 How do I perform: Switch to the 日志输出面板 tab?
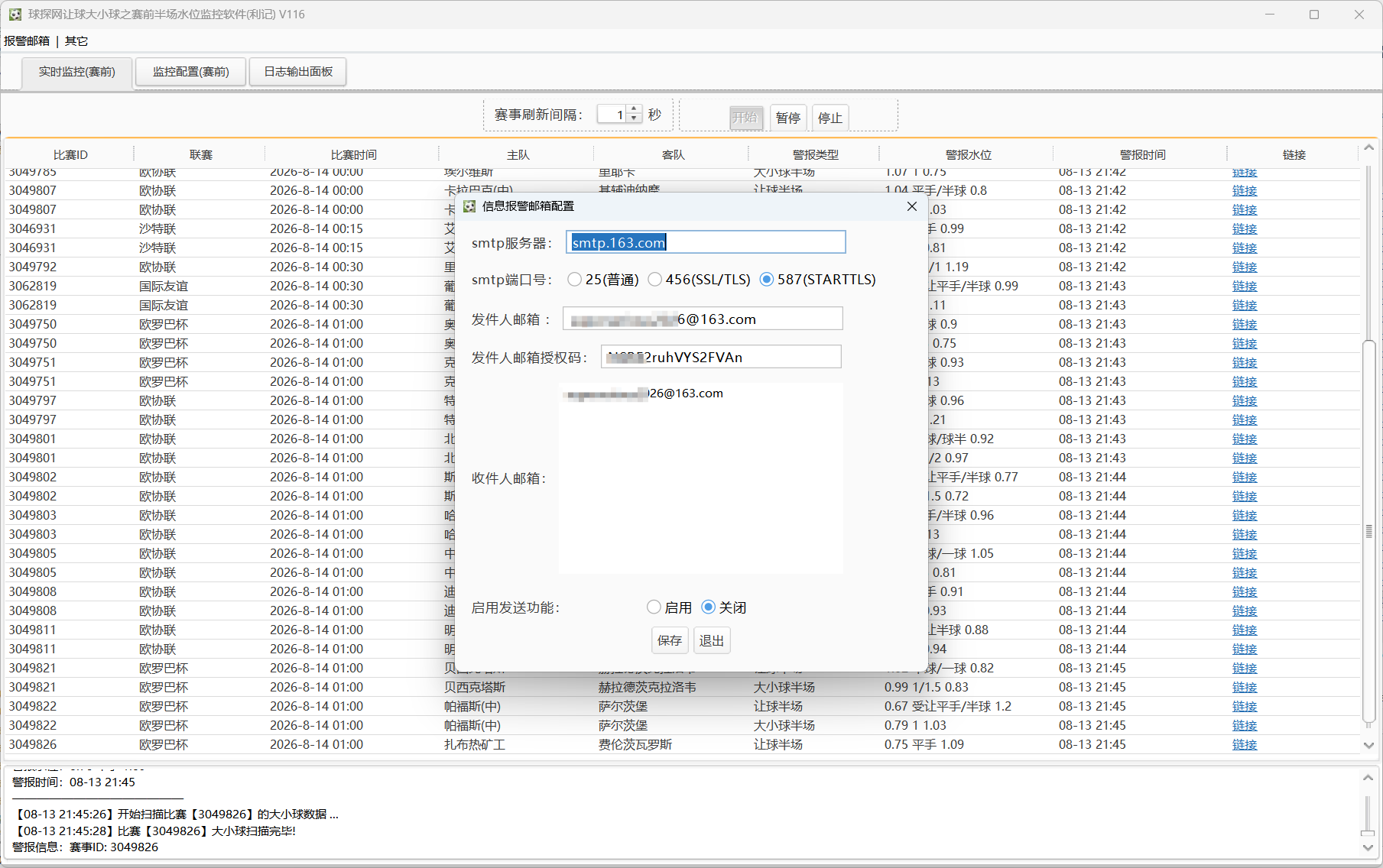point(298,72)
